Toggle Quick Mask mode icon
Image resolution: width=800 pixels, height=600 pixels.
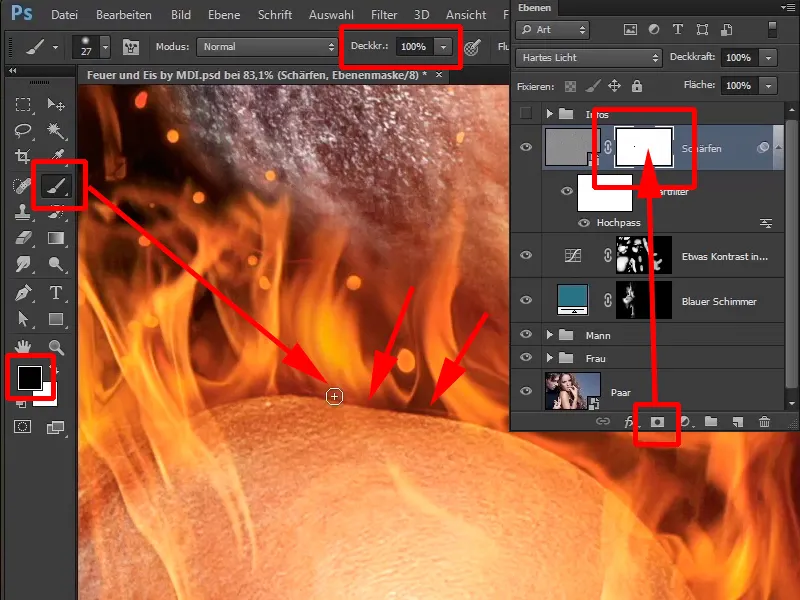click(x=22, y=427)
